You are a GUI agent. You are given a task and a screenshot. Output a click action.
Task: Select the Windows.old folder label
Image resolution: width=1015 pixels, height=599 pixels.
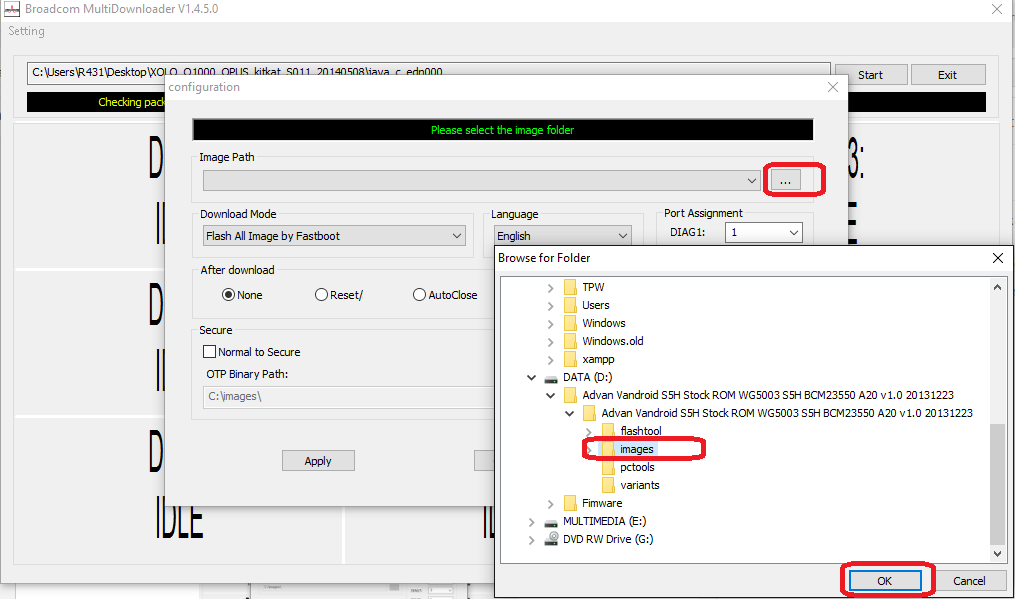(612, 341)
